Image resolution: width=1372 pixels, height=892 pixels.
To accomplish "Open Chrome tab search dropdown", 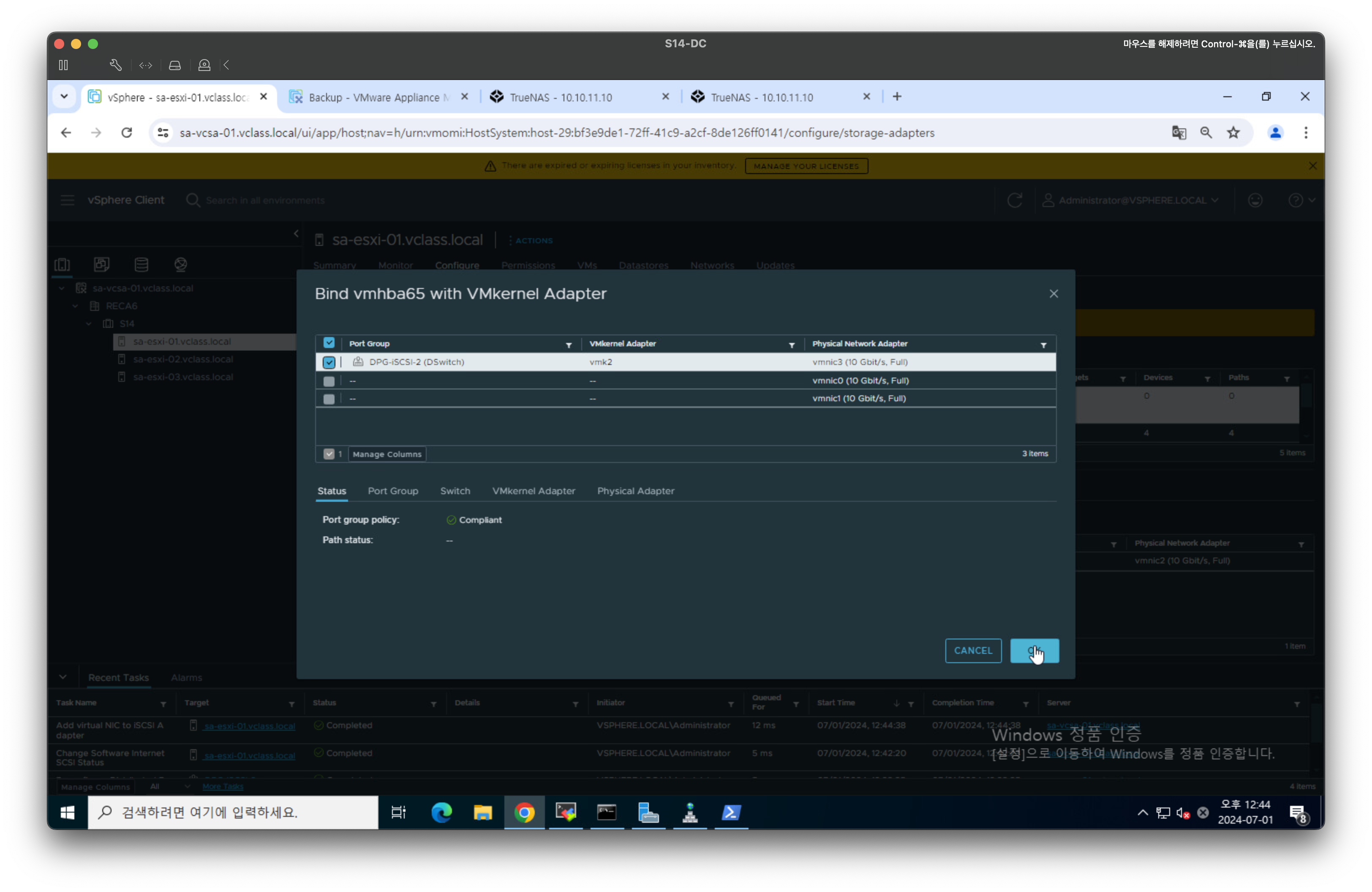I will click(64, 97).
